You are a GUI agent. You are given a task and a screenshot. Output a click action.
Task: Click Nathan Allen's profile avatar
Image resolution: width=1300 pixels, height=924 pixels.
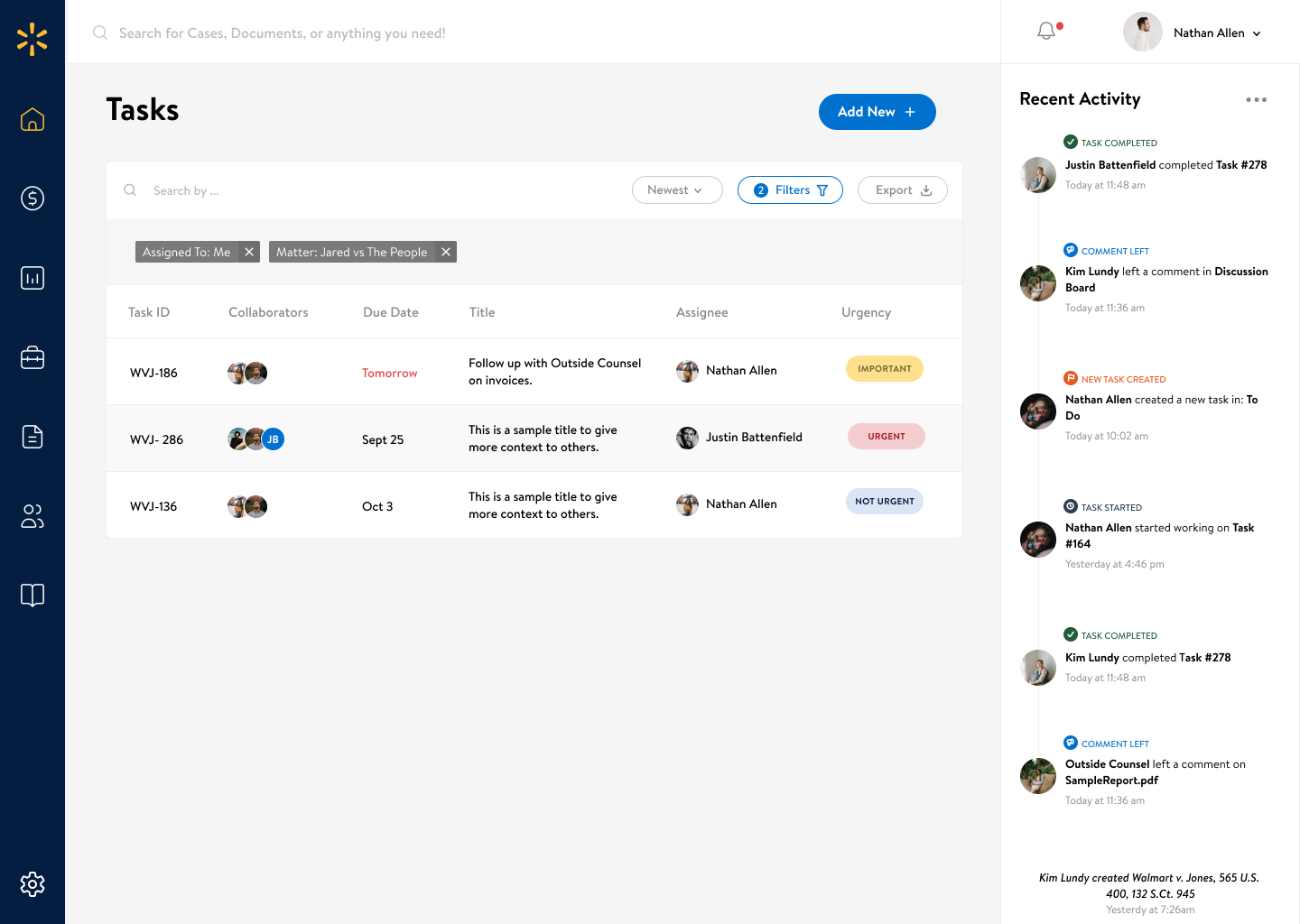tap(1143, 32)
